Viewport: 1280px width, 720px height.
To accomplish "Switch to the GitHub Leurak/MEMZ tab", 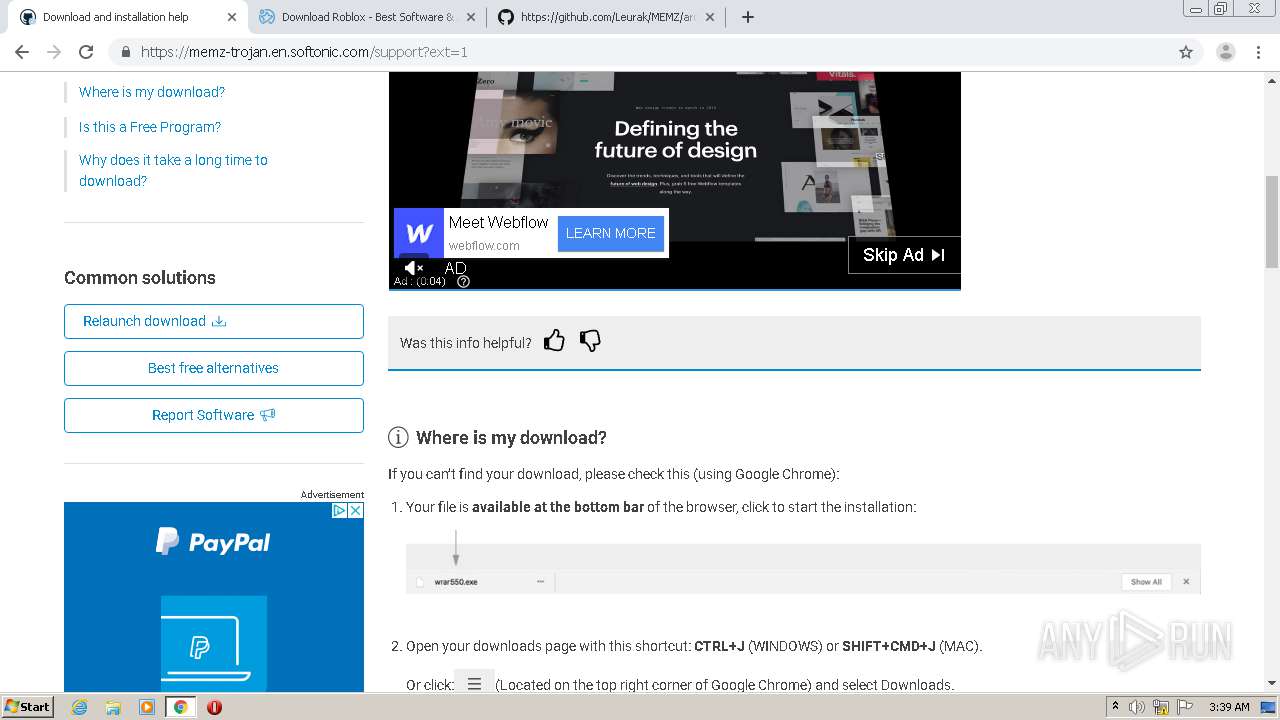I will (608, 17).
